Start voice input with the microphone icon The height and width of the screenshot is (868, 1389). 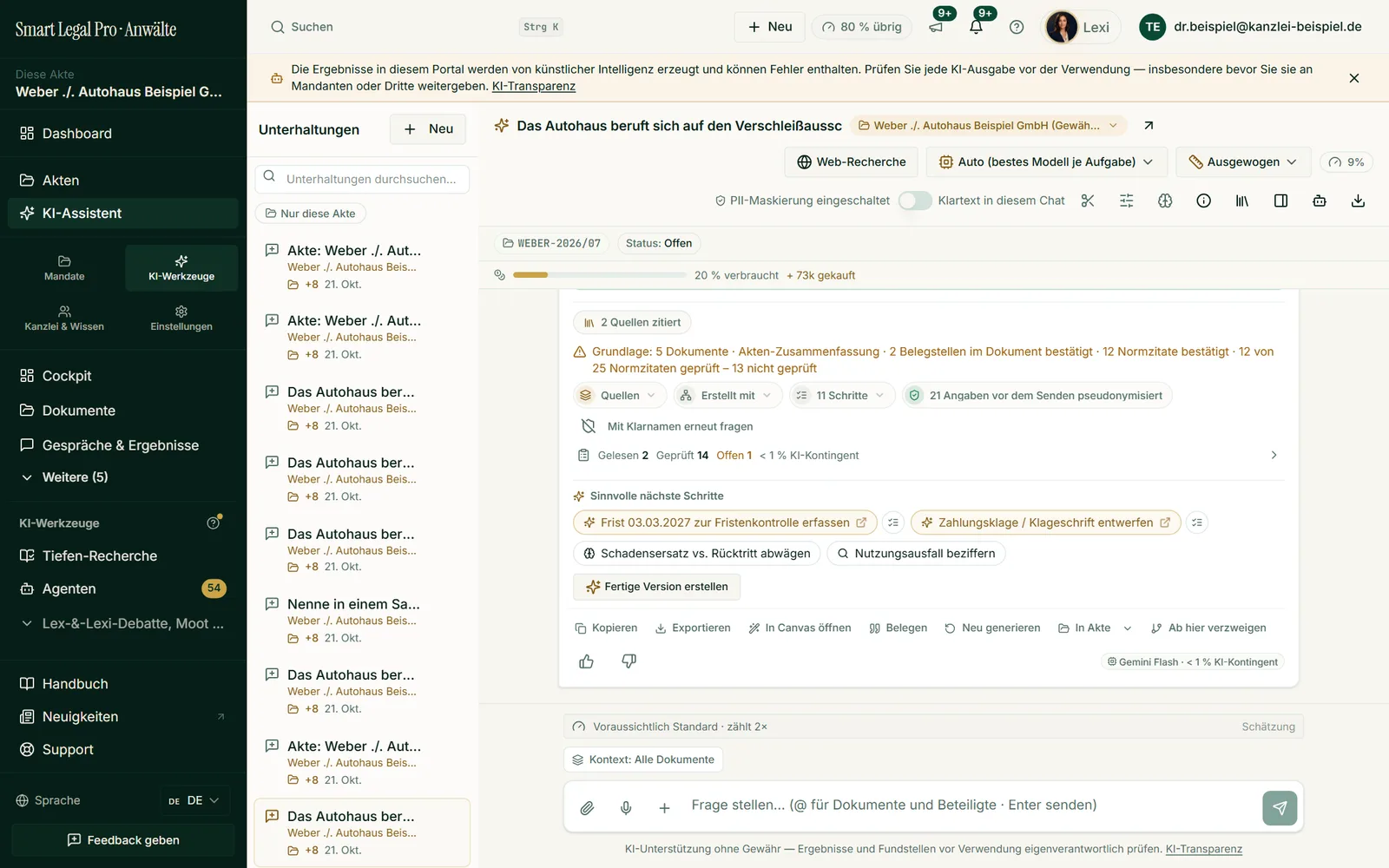(x=626, y=808)
